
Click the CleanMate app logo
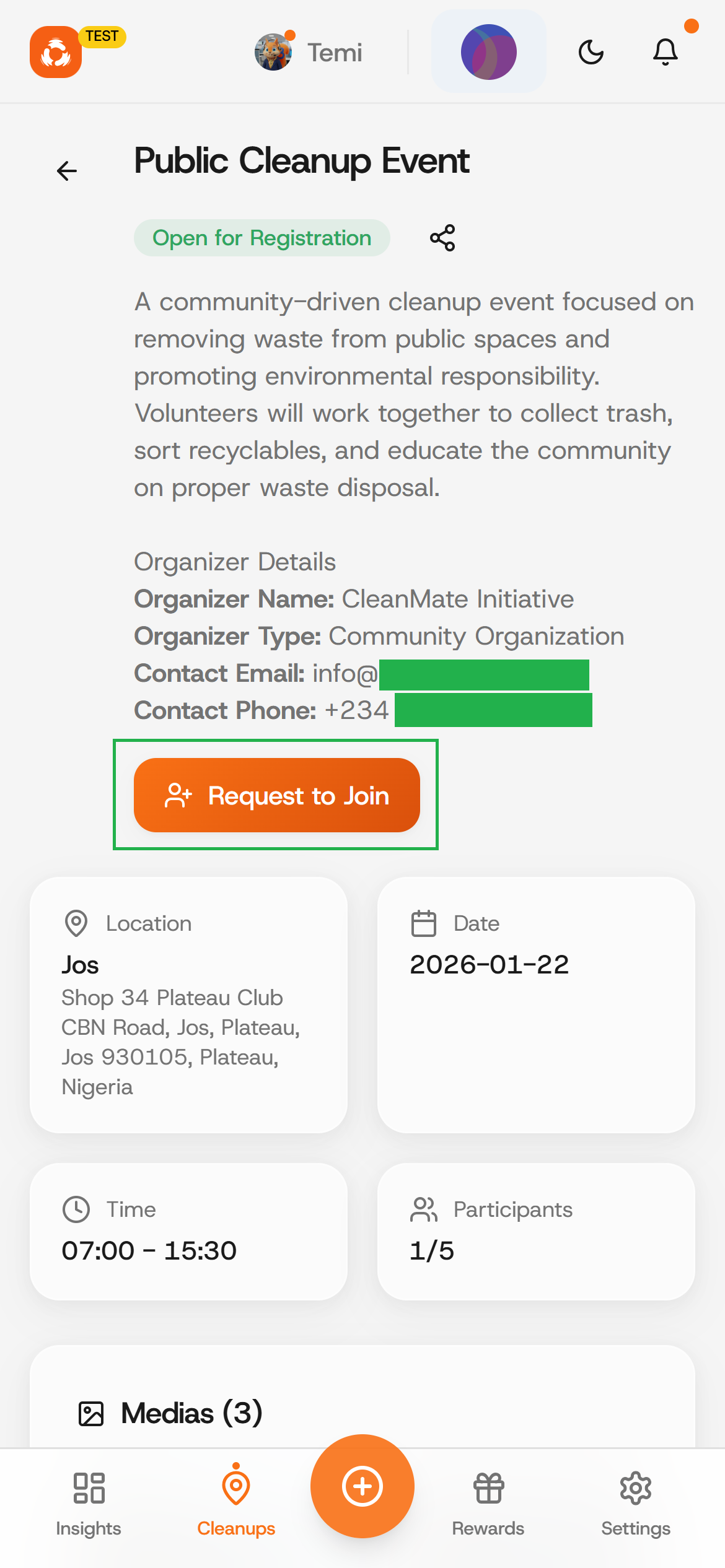coord(56,52)
